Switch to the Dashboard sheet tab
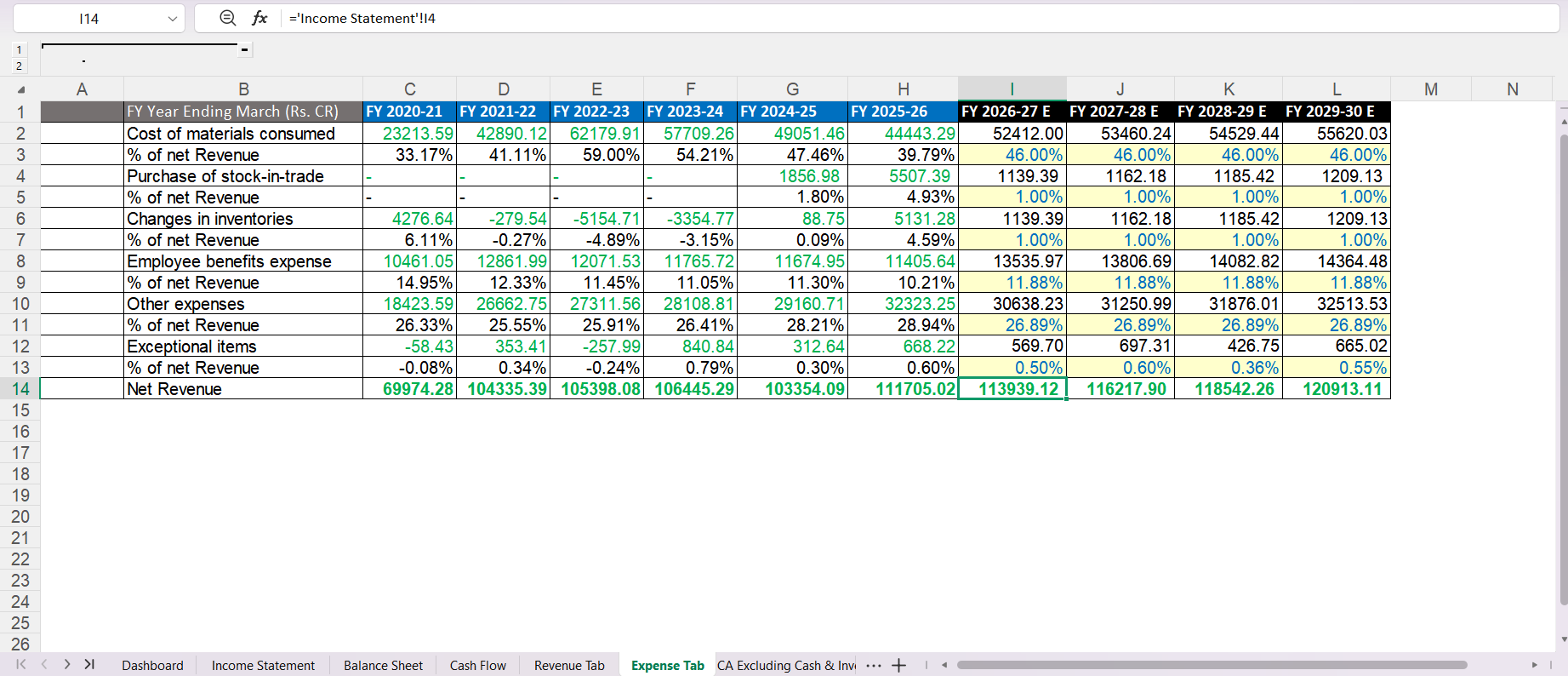The height and width of the screenshot is (676, 1568). (x=152, y=666)
